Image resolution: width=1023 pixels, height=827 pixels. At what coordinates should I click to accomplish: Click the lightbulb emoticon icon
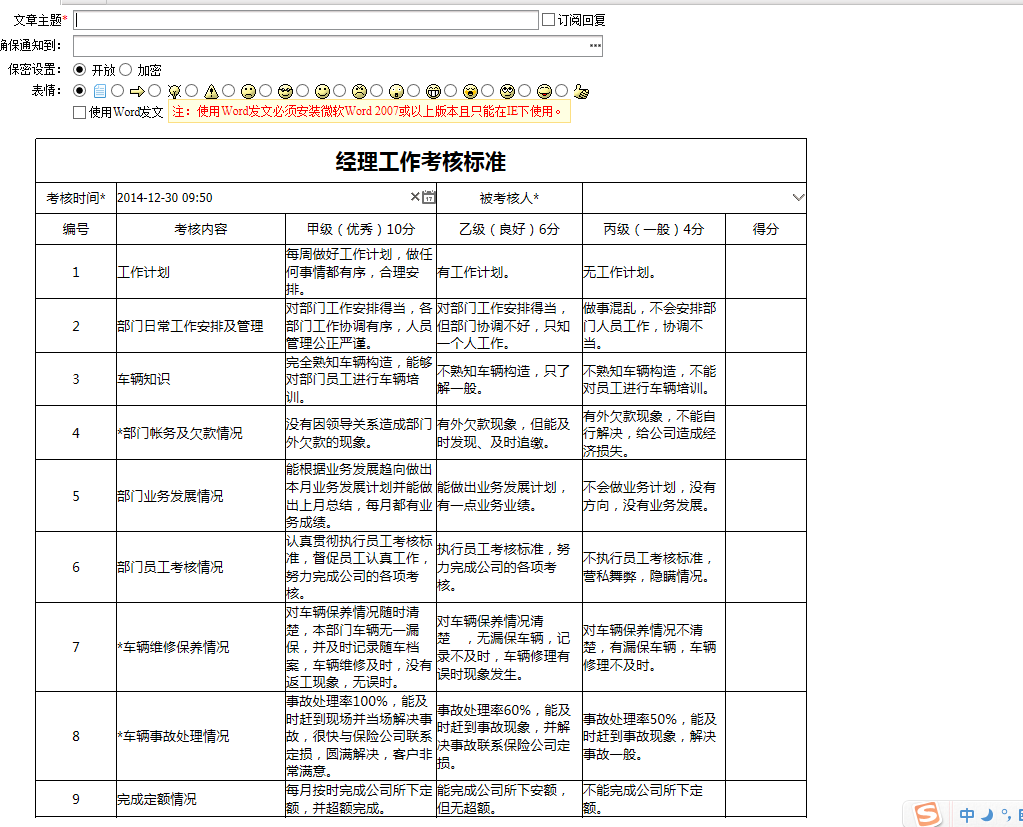[174, 91]
